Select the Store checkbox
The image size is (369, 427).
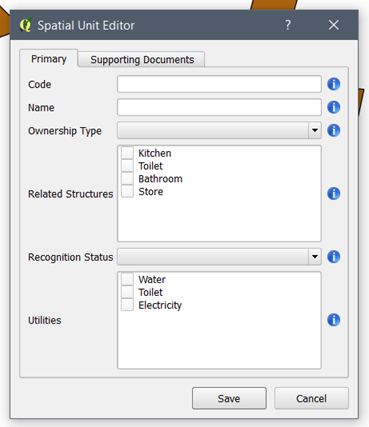pyautogui.click(x=127, y=191)
